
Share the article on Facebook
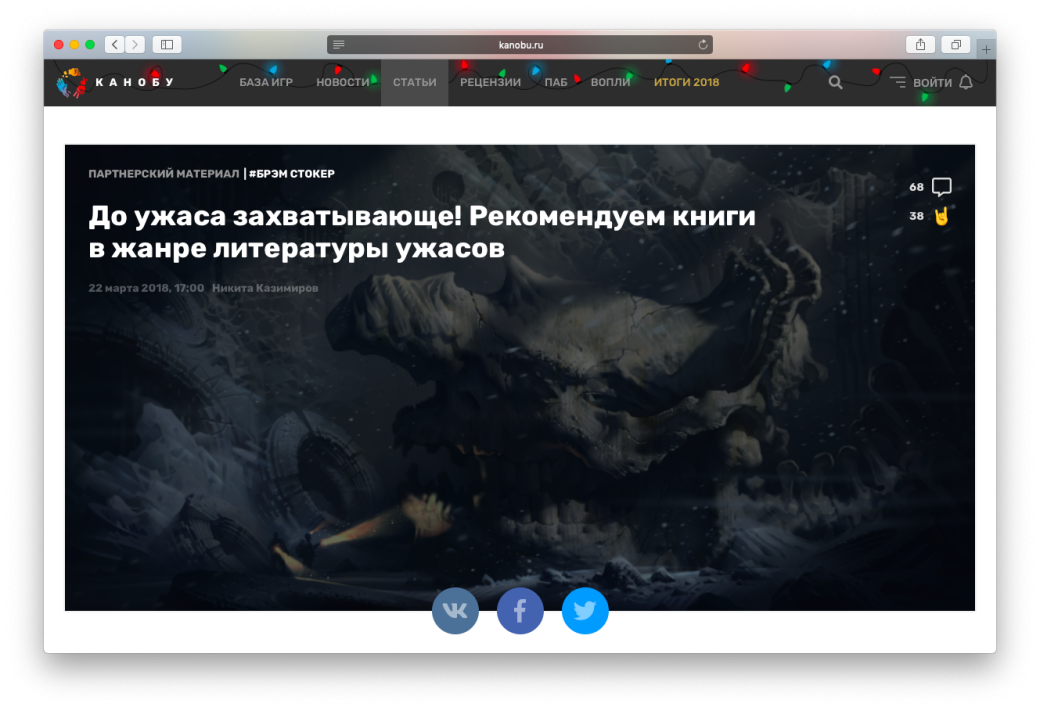[520, 611]
